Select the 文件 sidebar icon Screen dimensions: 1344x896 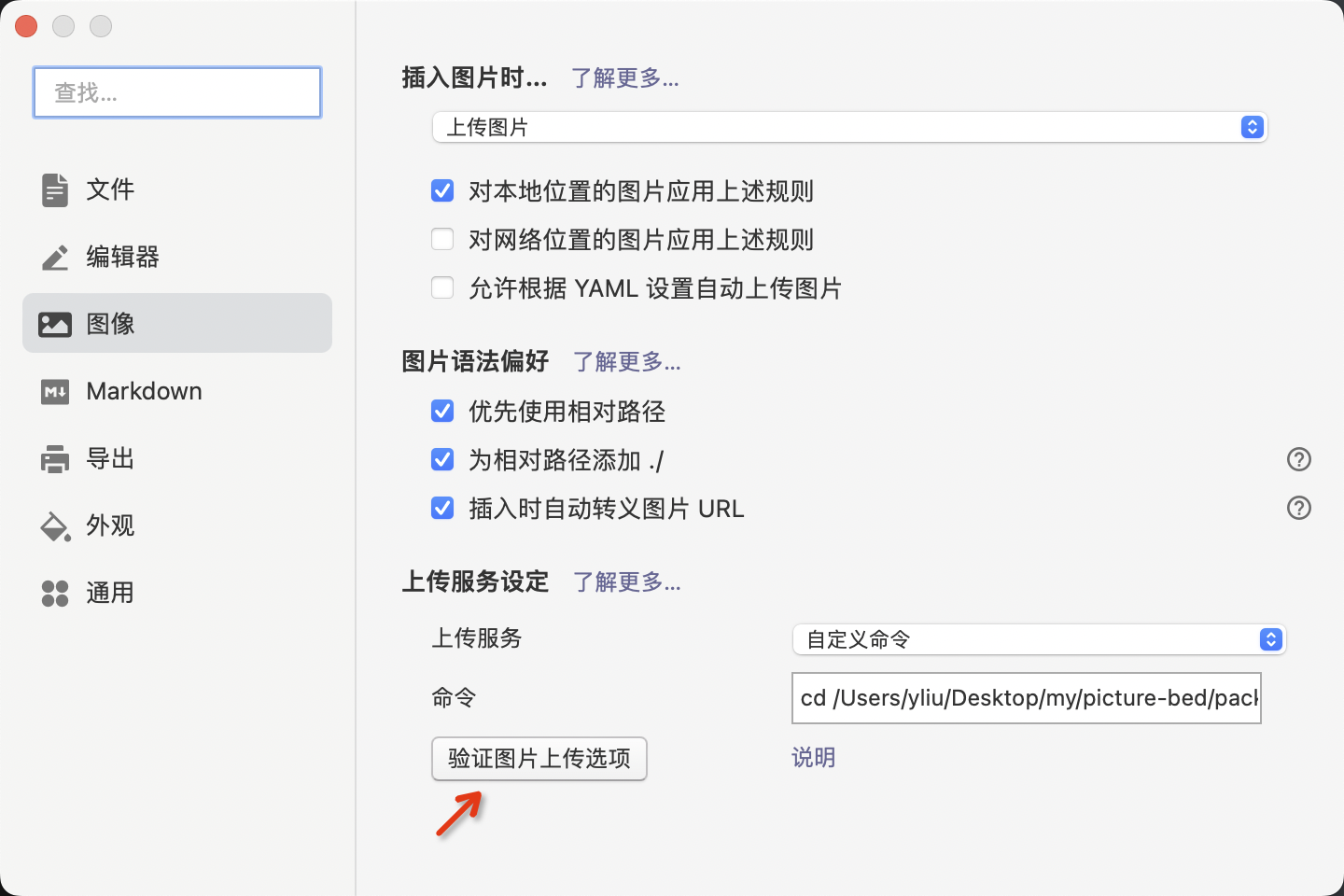(x=54, y=189)
